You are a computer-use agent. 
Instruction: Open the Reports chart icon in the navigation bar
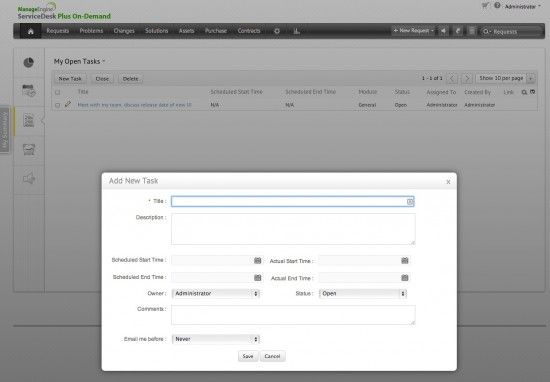click(x=296, y=31)
